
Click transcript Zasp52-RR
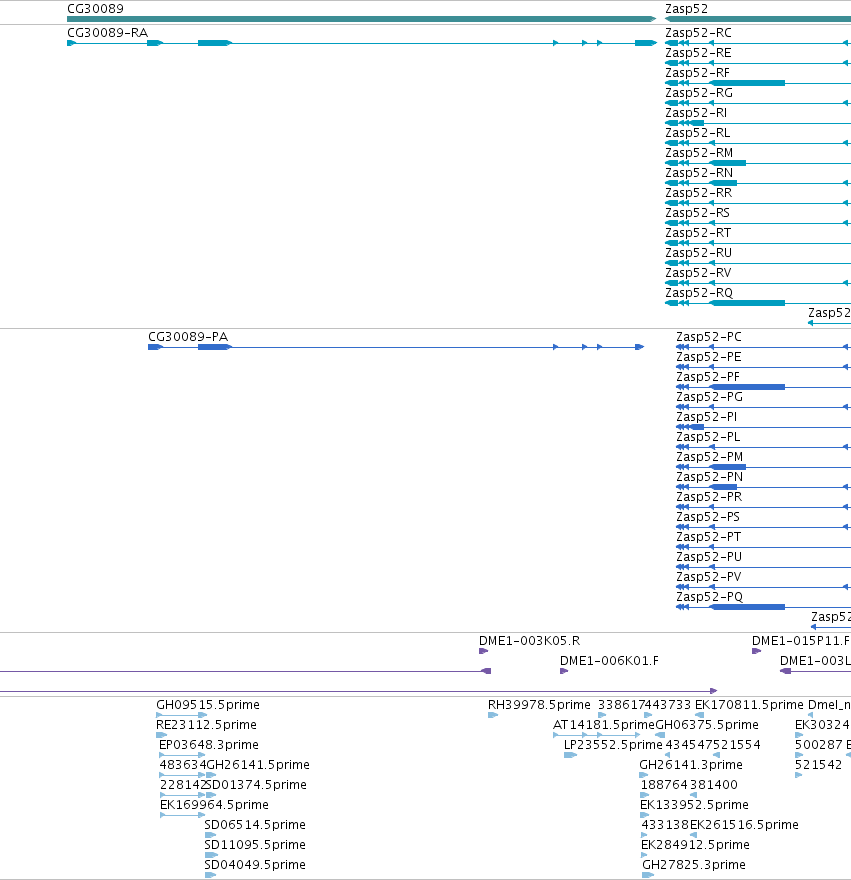pos(699,193)
